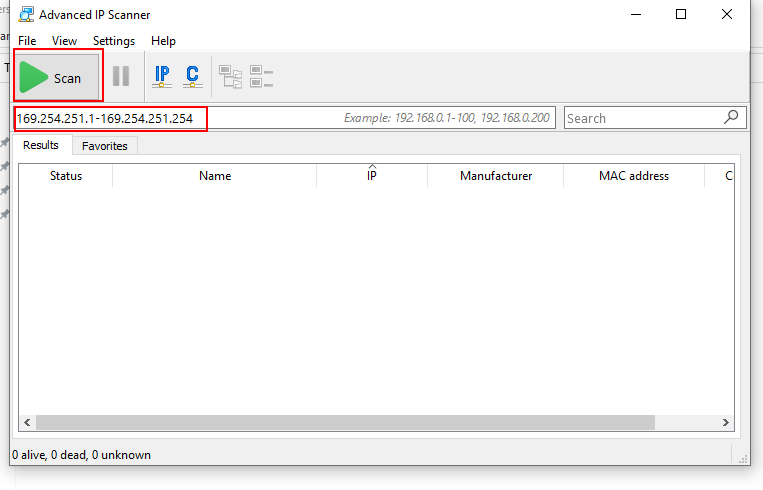Click the horizontal scrollbar left arrow
The width and height of the screenshot is (763, 490).
[27, 422]
